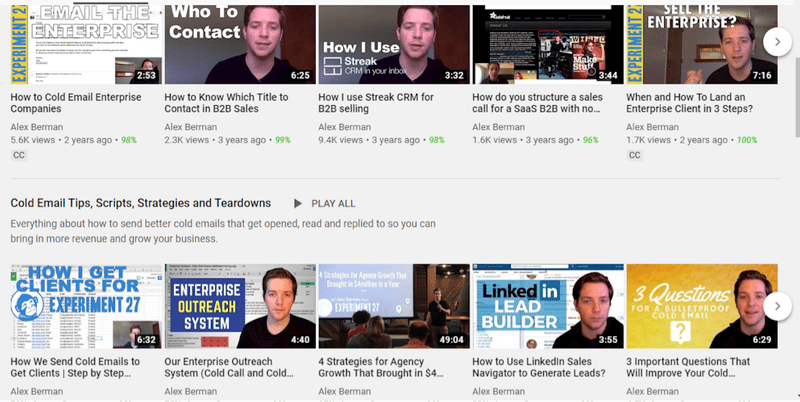
Task: Click PLAY ALL for Cold Email Tips playlist
Action: pos(333,204)
